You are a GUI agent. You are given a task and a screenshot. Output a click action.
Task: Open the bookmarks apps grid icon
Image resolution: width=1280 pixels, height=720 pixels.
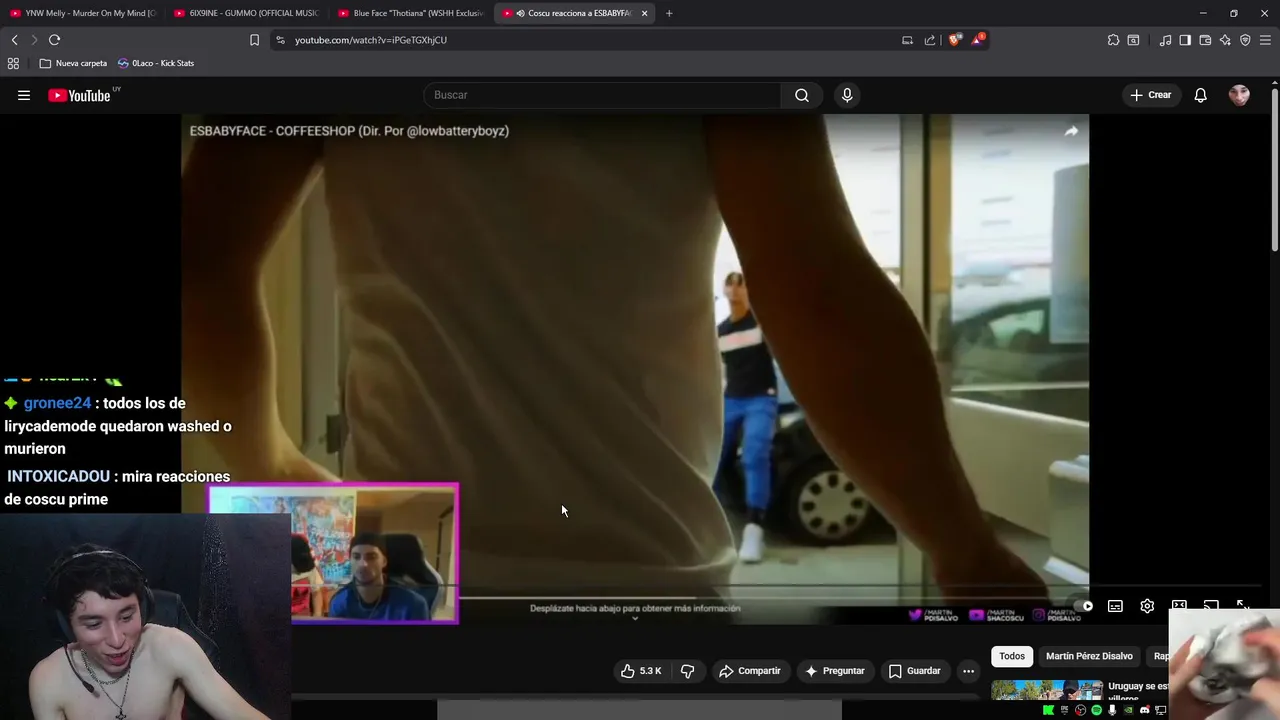coord(13,63)
